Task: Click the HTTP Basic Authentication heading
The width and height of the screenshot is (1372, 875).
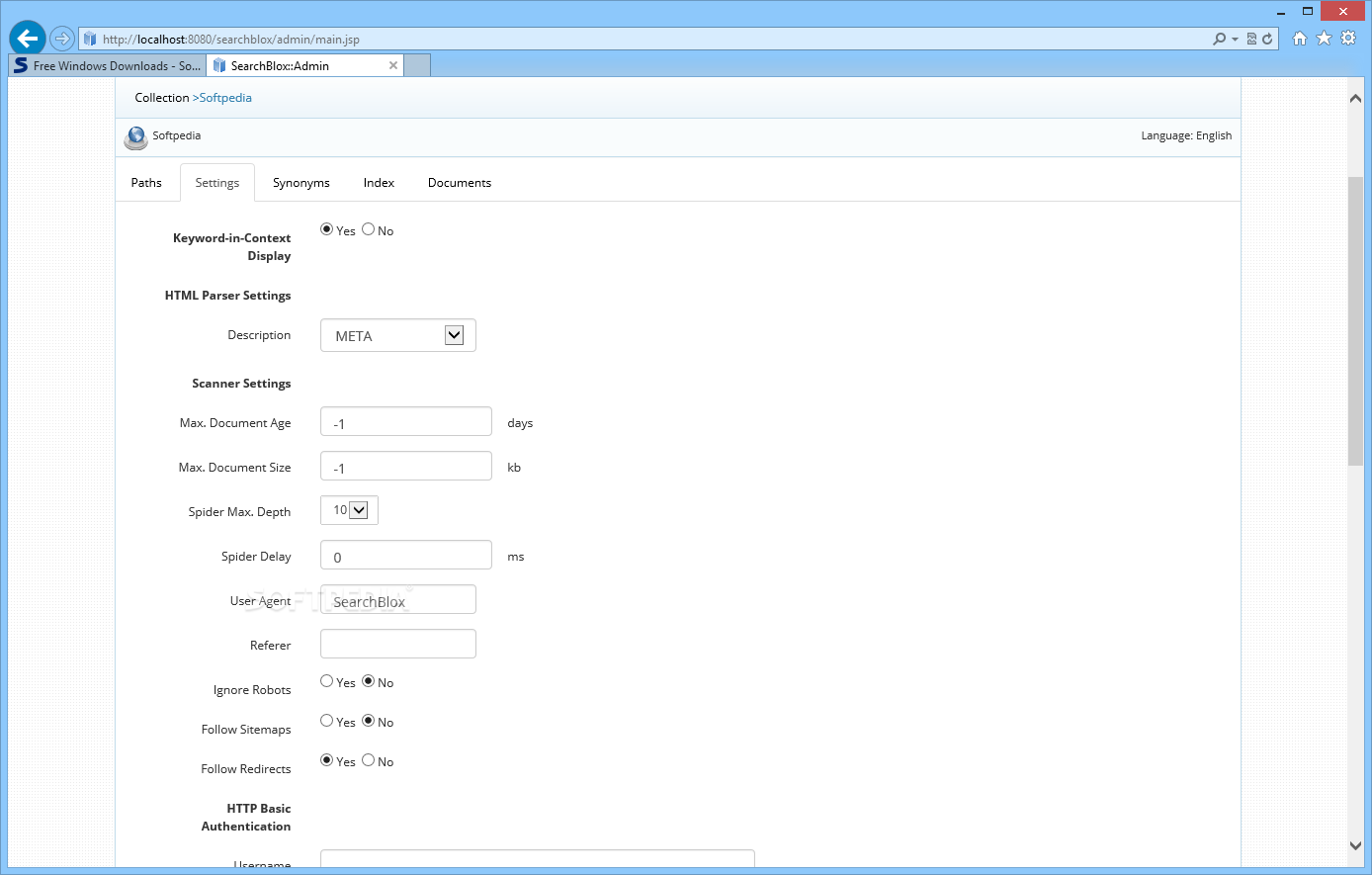Action: [246, 818]
